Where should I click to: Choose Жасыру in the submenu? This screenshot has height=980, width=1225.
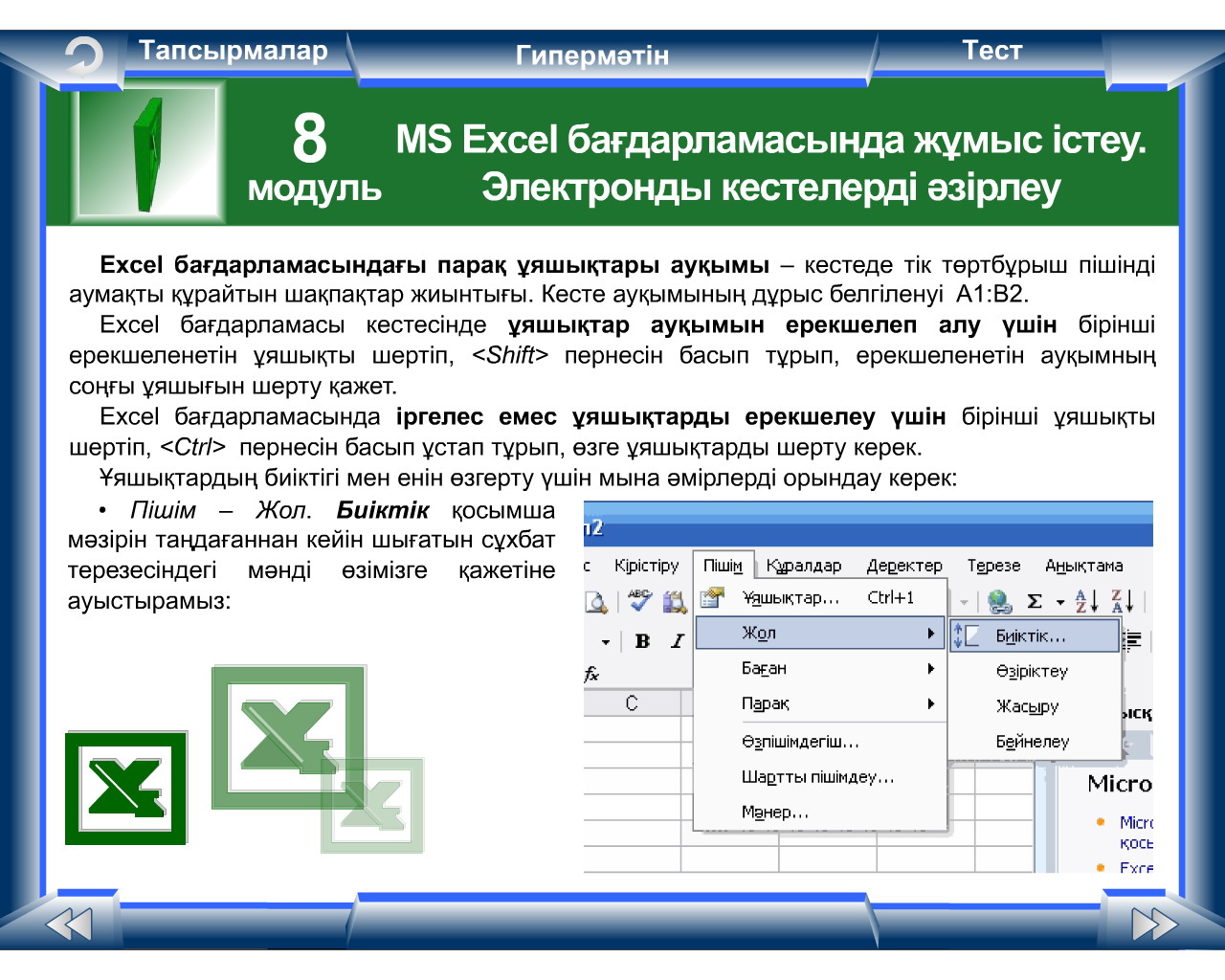pos(1035,706)
